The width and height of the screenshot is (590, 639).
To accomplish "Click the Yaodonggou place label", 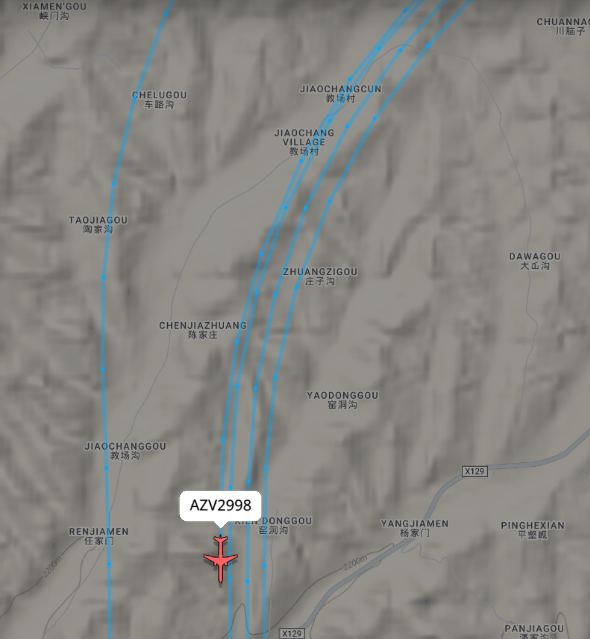I will tap(342, 400).
